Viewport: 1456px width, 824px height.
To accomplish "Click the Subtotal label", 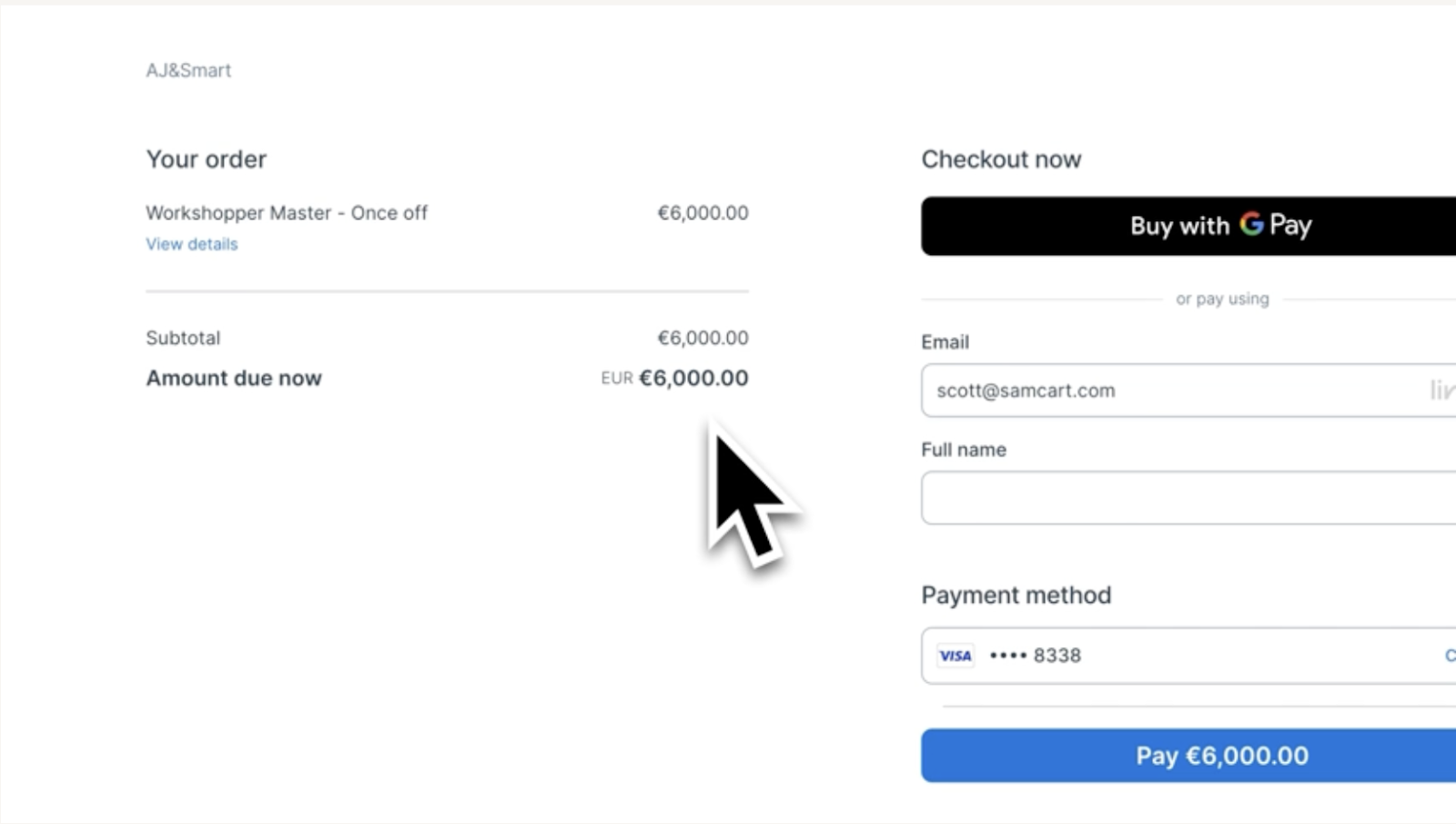I will click(183, 338).
